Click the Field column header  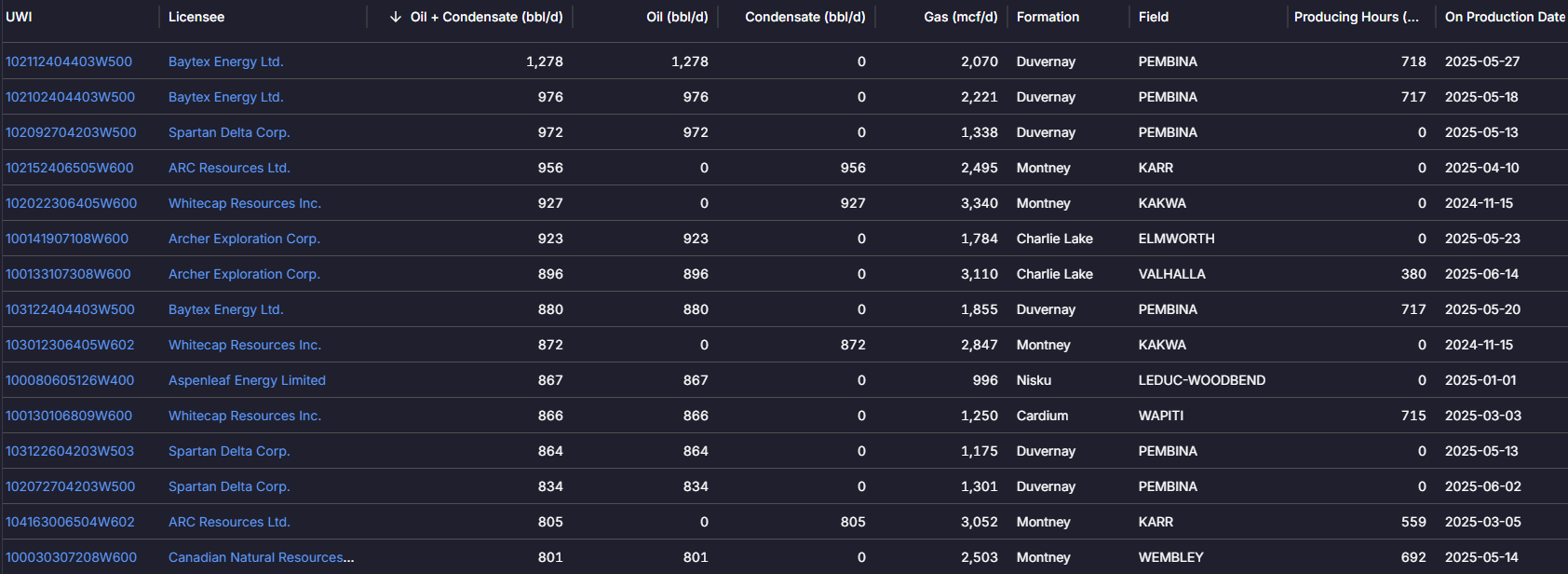[x=1154, y=17]
